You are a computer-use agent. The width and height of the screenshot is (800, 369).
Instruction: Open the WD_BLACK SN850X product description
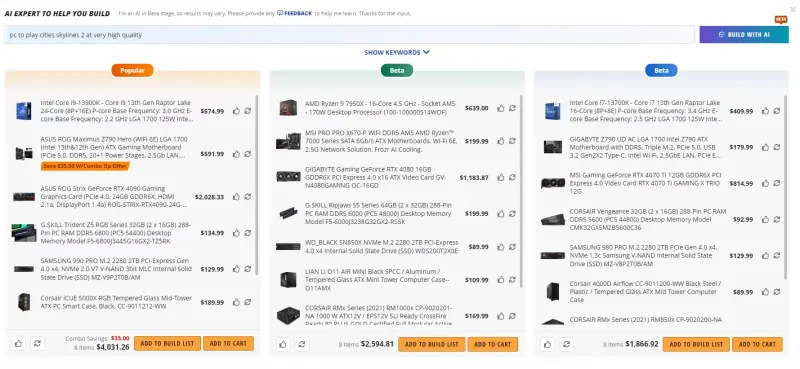[382, 247]
